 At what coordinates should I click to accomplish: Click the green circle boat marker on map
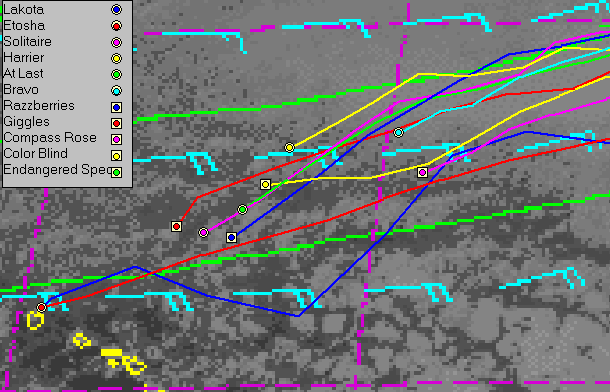242,210
